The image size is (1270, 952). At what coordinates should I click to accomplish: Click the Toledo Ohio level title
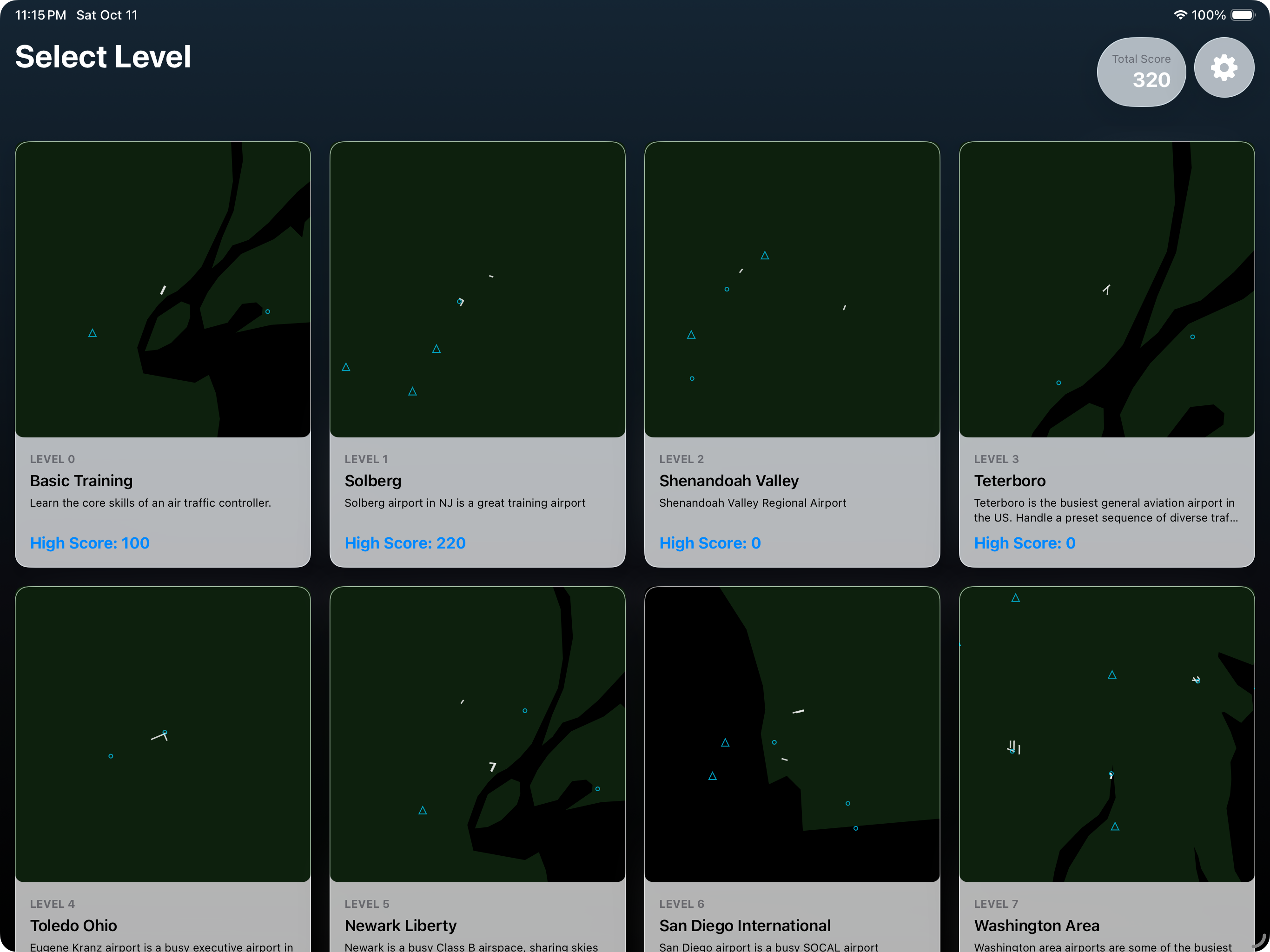73,925
